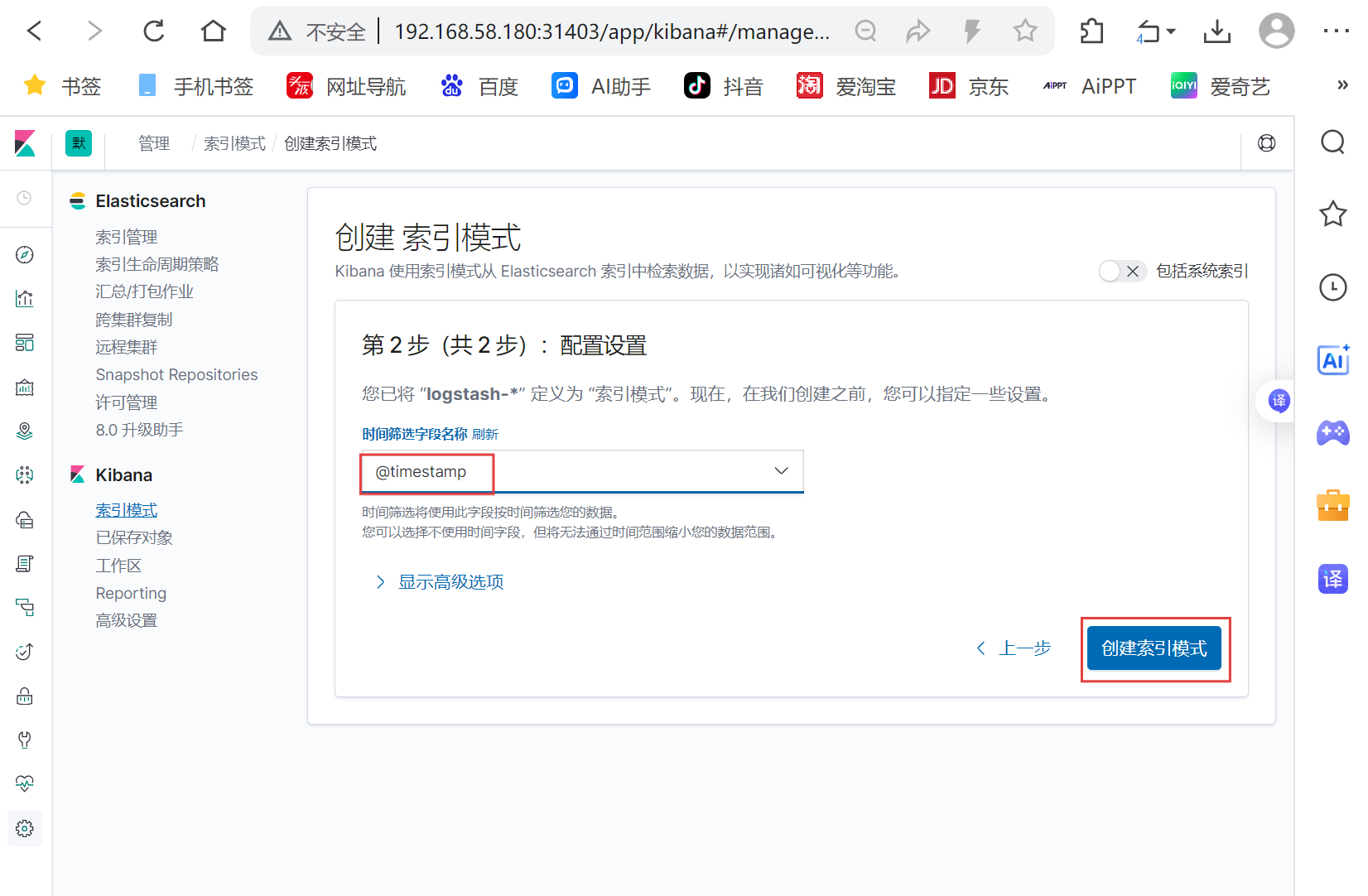Go to browser home page icon
The width and height of the screenshot is (1368, 896).
click(x=214, y=31)
